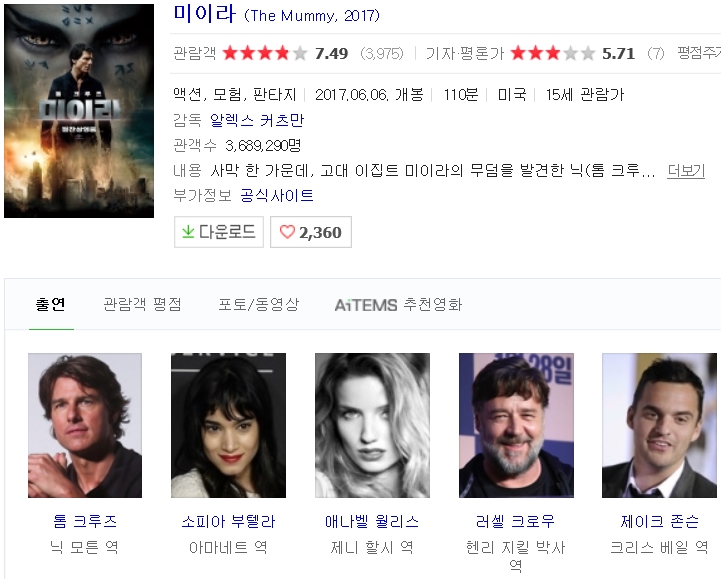Open director 알렉스 커츠만 link
This screenshot has height=579, width=721.
point(257,120)
